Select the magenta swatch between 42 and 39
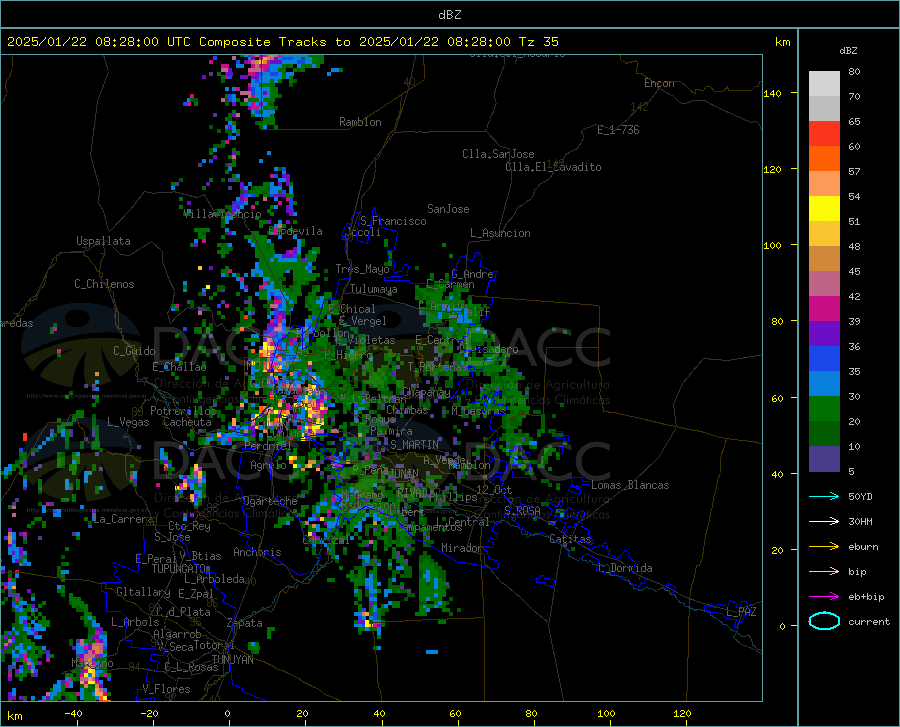 824,309
